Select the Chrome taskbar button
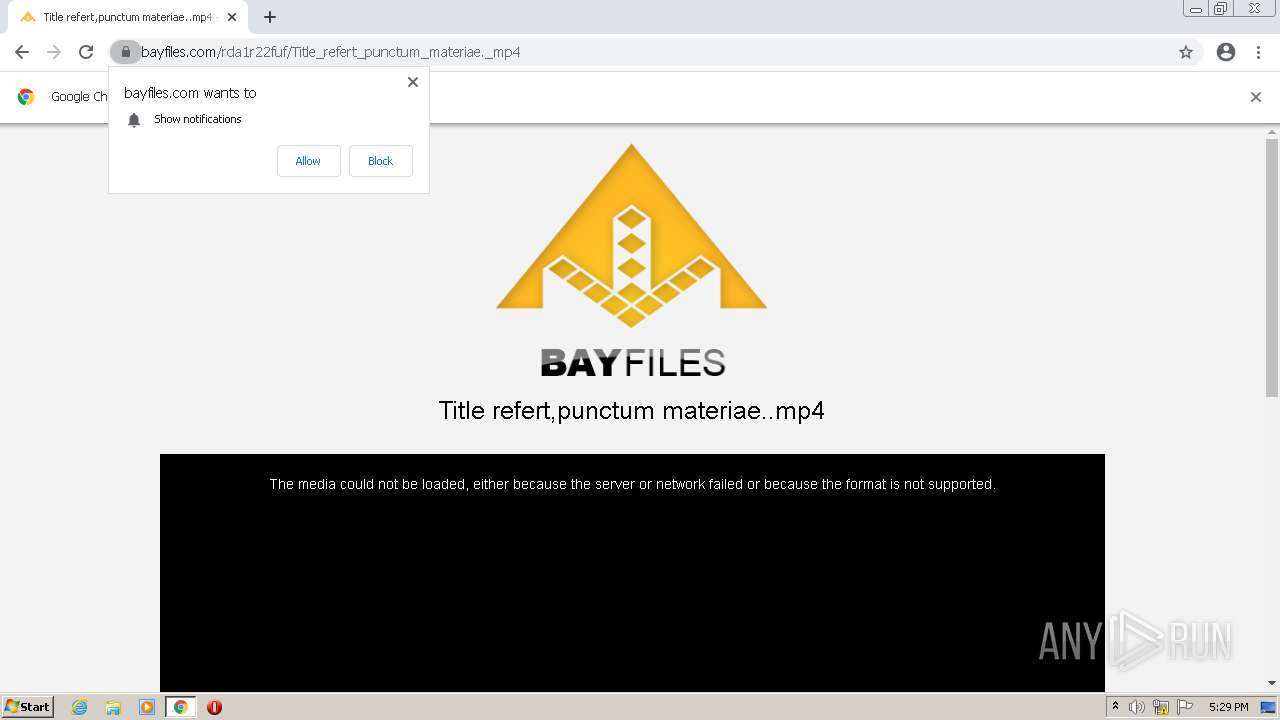Screen dimensions: 1280x720 [180, 707]
